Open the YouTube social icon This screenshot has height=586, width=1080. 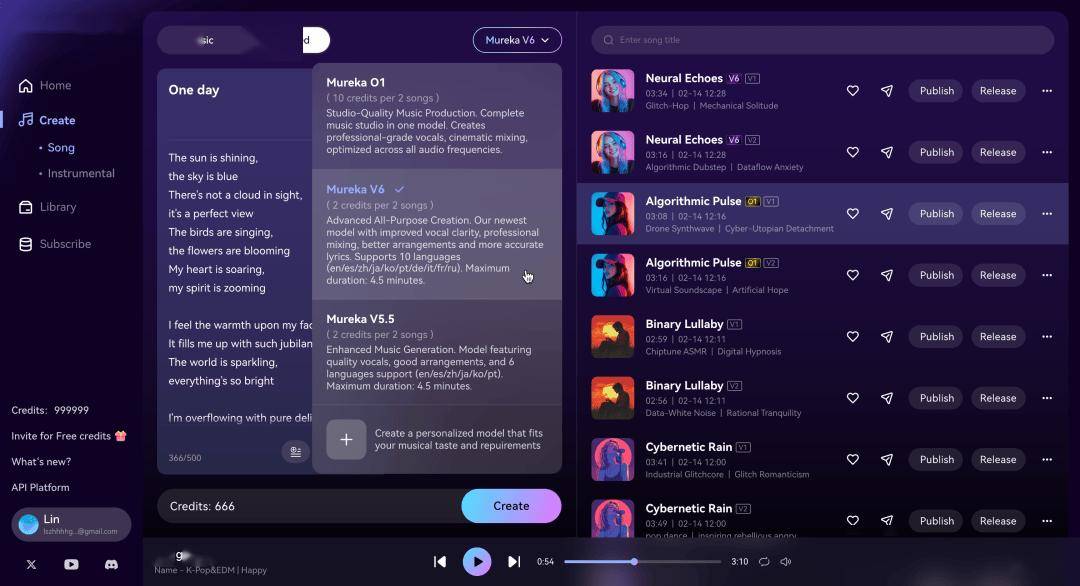(x=71, y=564)
